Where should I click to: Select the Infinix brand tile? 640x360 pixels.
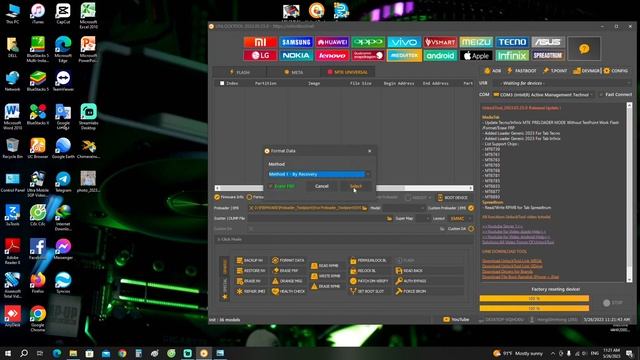pyautogui.click(x=512, y=55)
